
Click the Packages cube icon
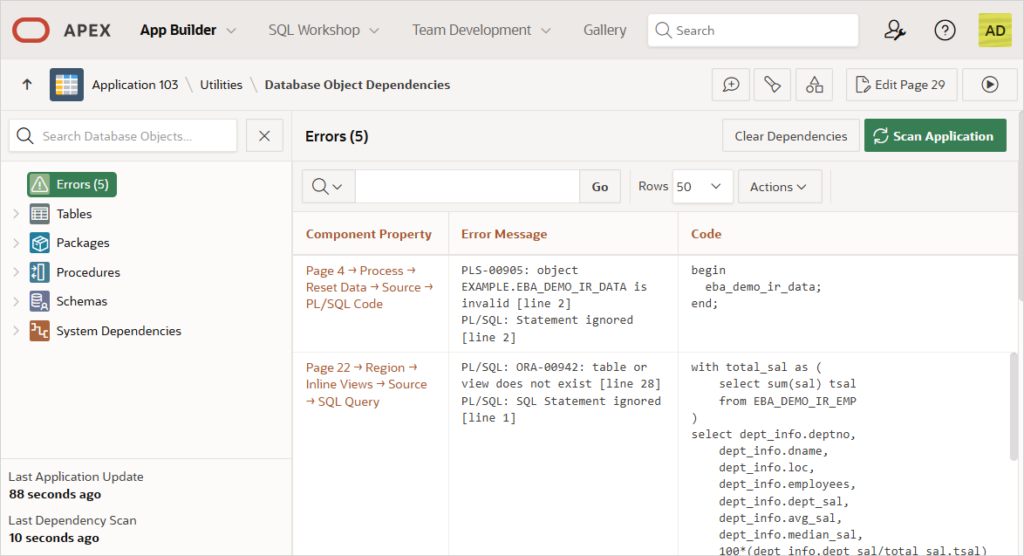point(39,243)
